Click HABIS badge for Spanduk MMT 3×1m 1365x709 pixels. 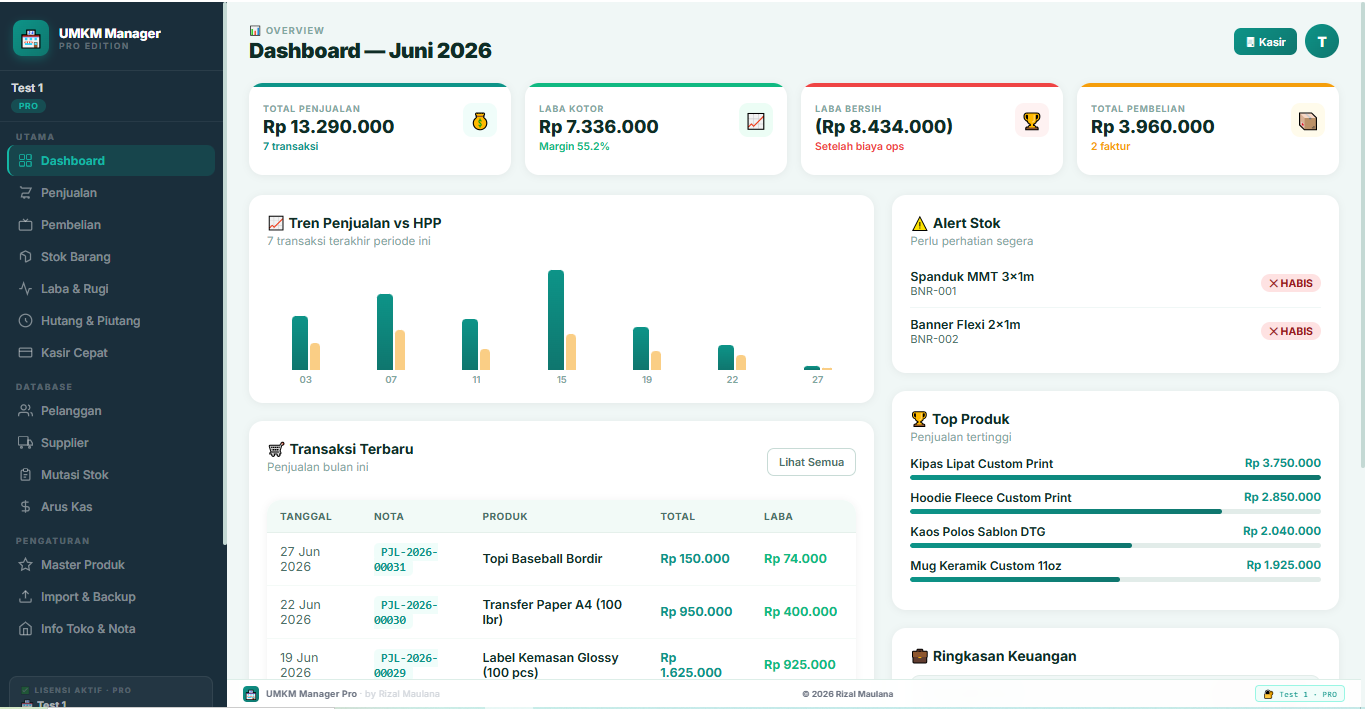pos(1291,283)
